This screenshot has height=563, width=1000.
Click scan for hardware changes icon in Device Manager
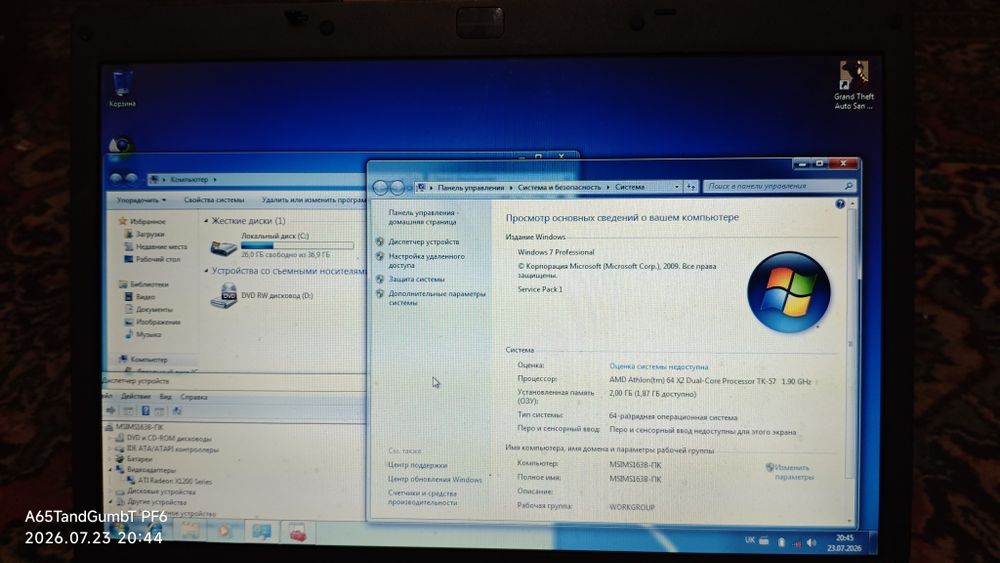[177, 411]
